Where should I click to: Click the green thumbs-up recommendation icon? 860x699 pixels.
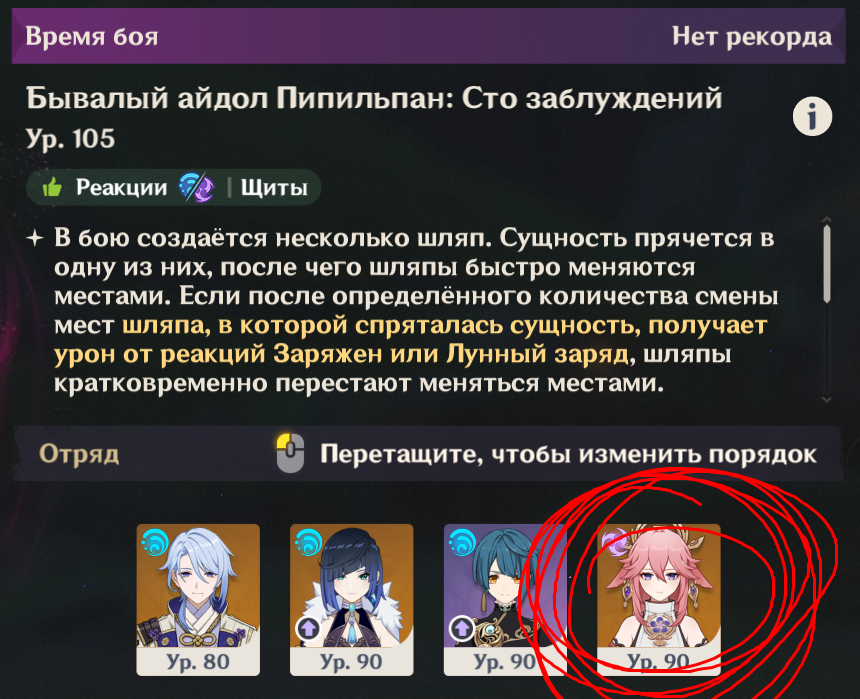pyautogui.click(x=53, y=188)
